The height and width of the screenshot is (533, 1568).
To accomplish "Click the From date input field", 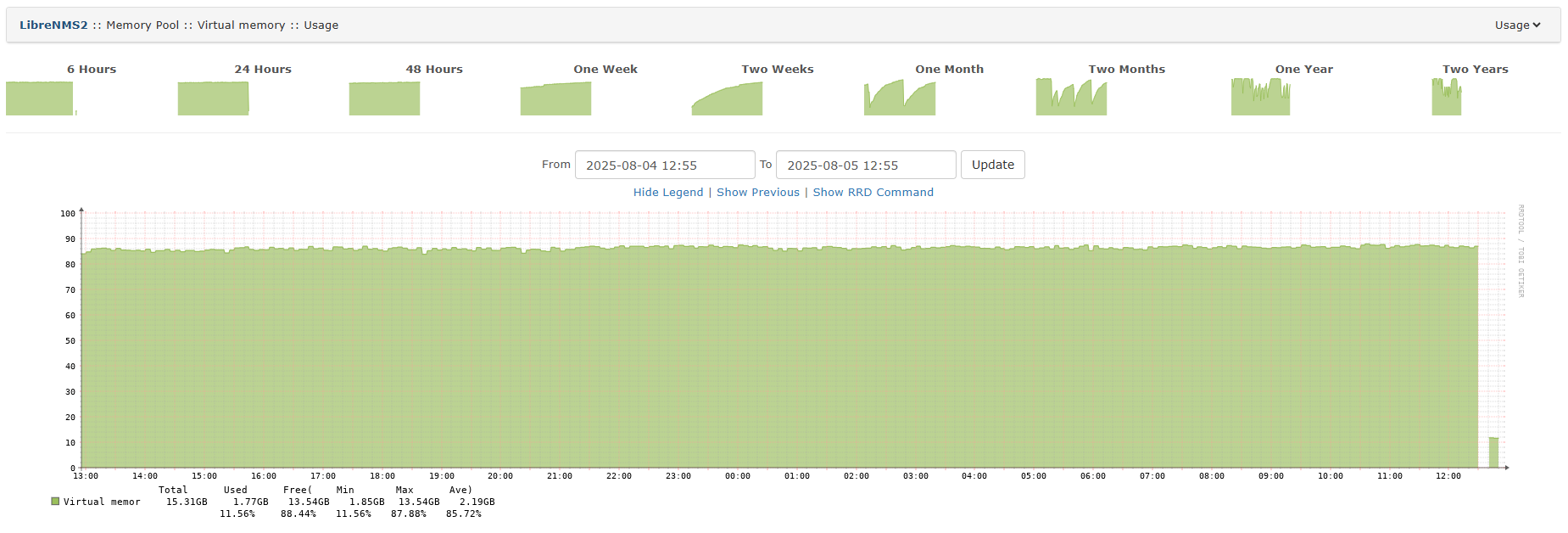I will [664, 166].
